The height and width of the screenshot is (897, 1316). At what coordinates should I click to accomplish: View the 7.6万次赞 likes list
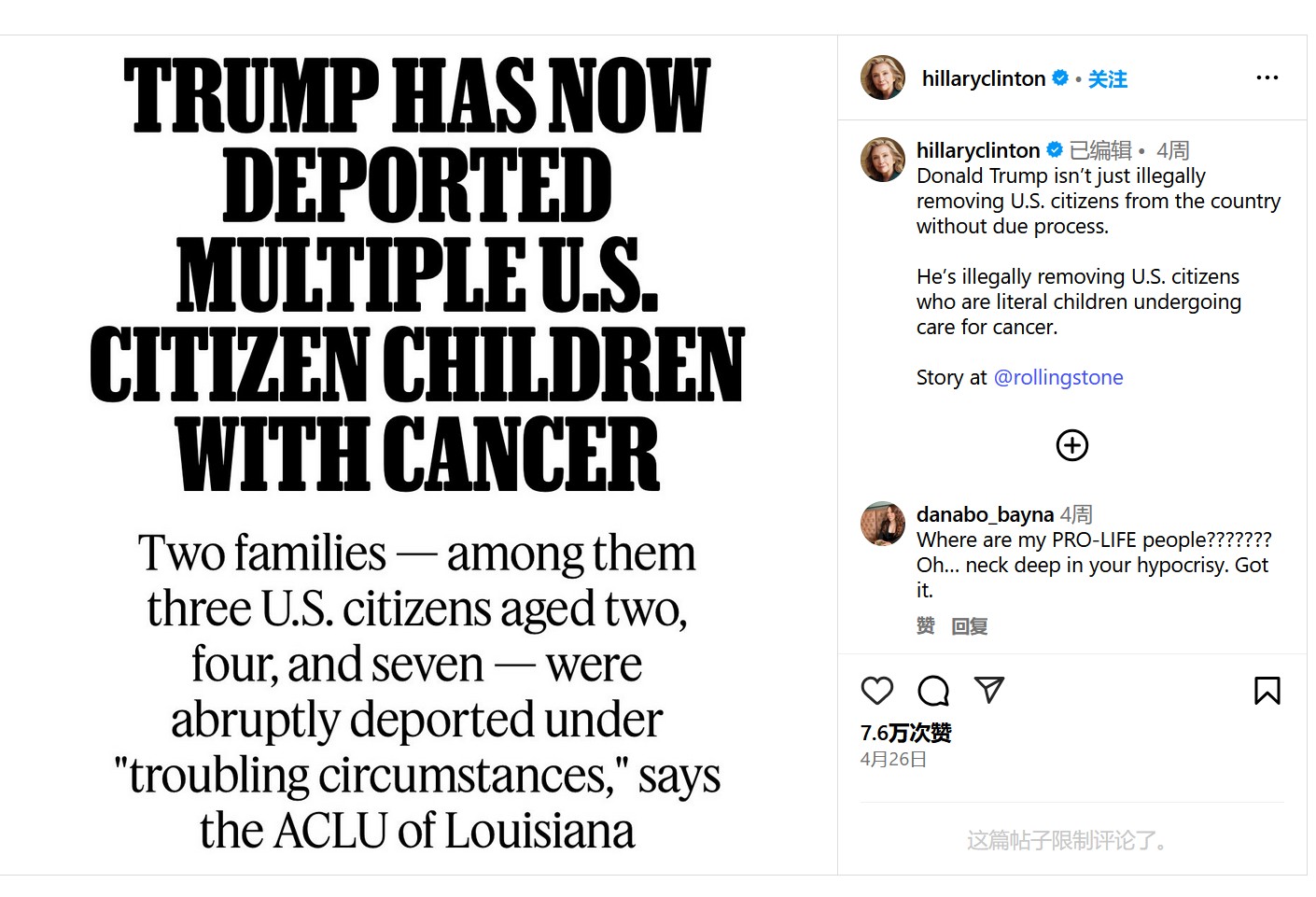point(905,733)
